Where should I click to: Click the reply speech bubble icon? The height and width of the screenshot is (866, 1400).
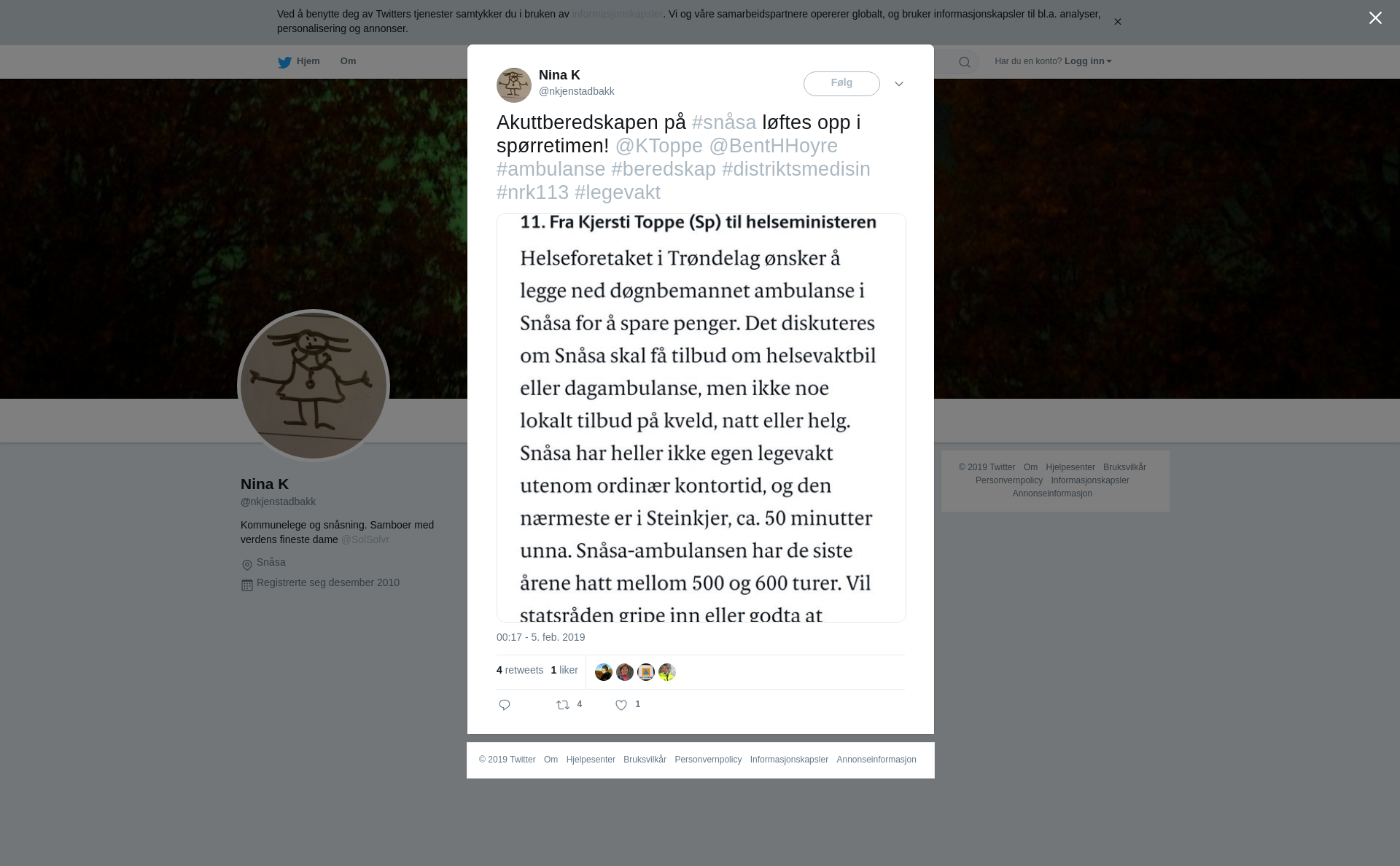[505, 705]
